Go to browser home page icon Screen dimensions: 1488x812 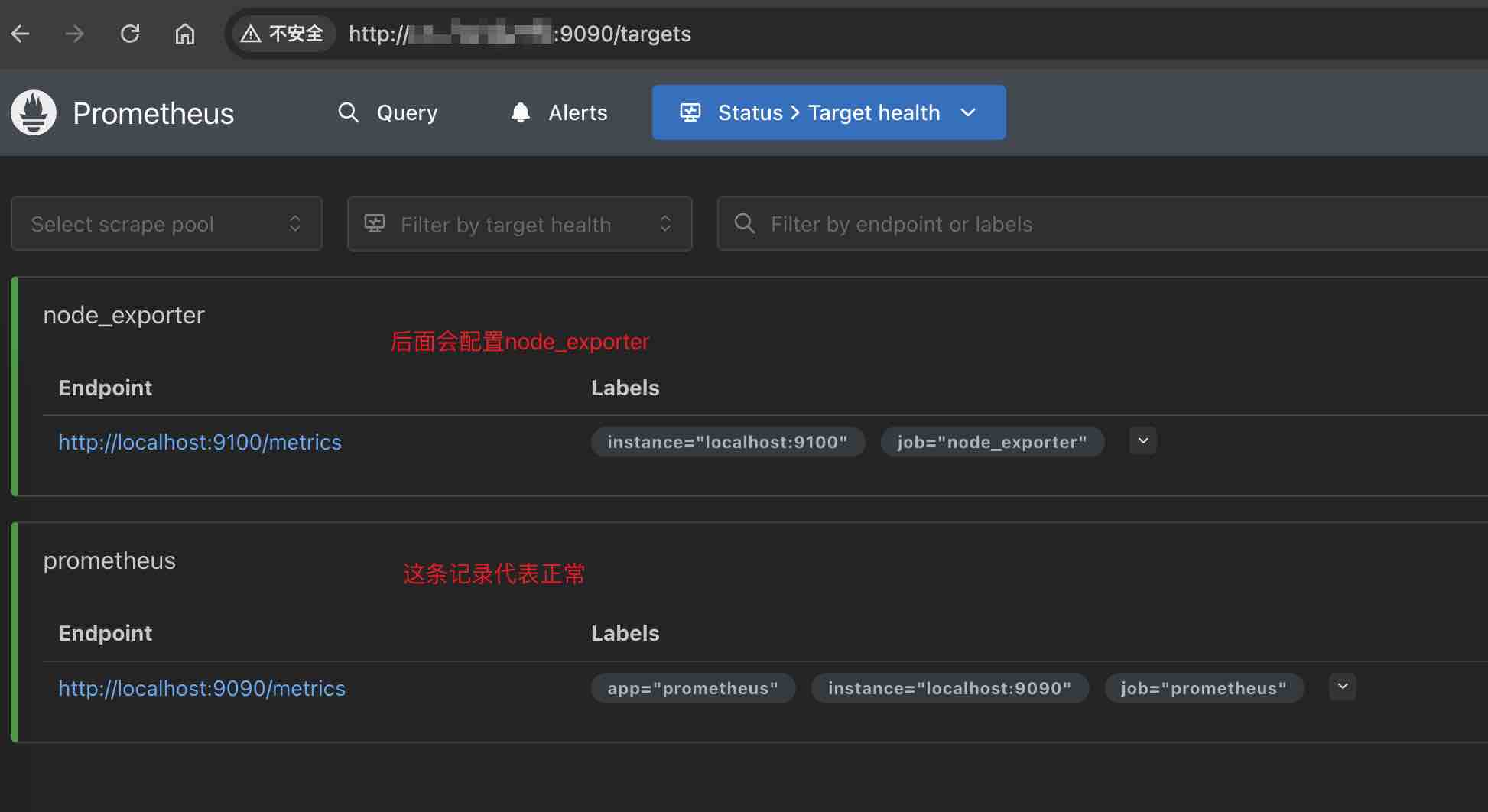point(185,34)
